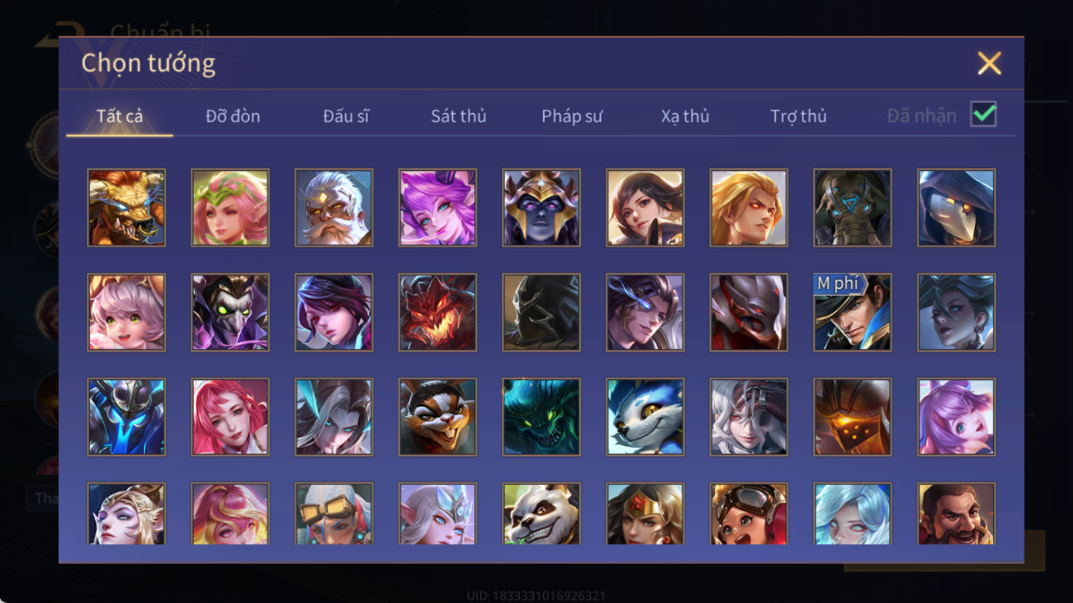The image size is (1073, 603).
Task: Open the Sát thủ tab
Action: point(458,116)
